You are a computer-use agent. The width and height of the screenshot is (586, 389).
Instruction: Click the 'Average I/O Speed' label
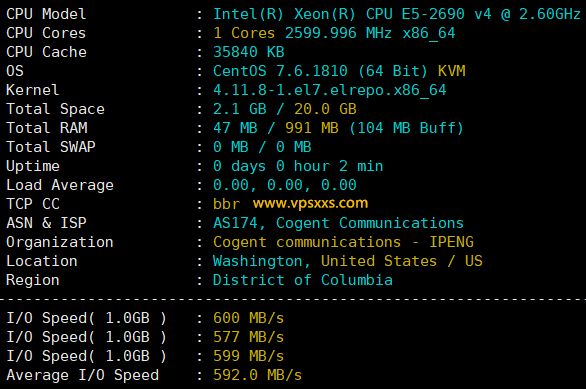83,375
